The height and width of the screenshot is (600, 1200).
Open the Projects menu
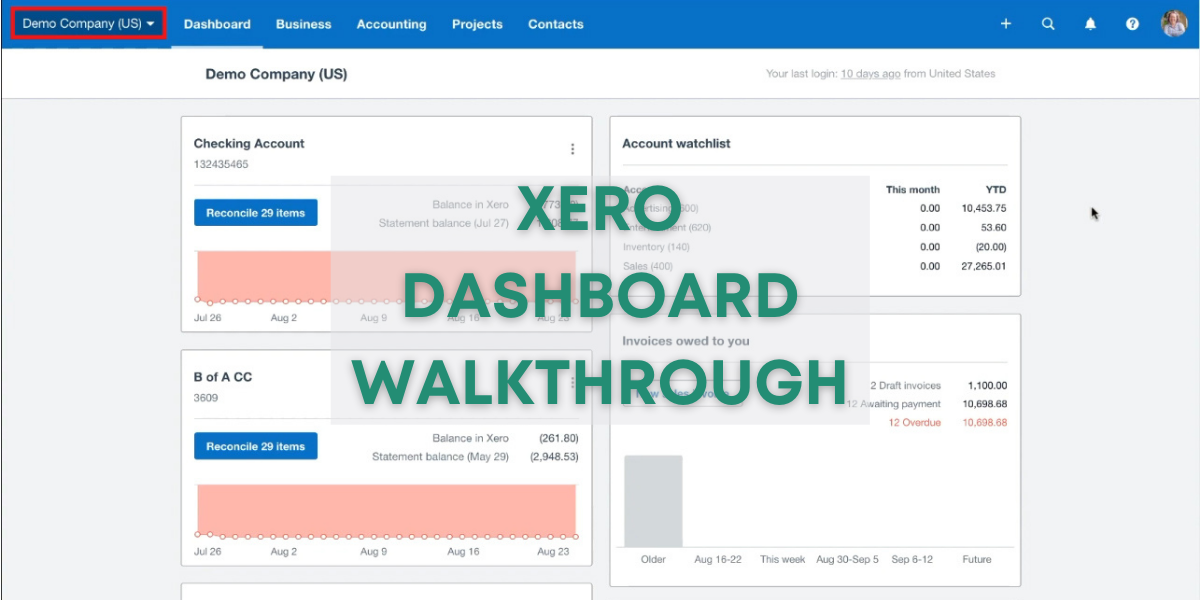tap(477, 24)
